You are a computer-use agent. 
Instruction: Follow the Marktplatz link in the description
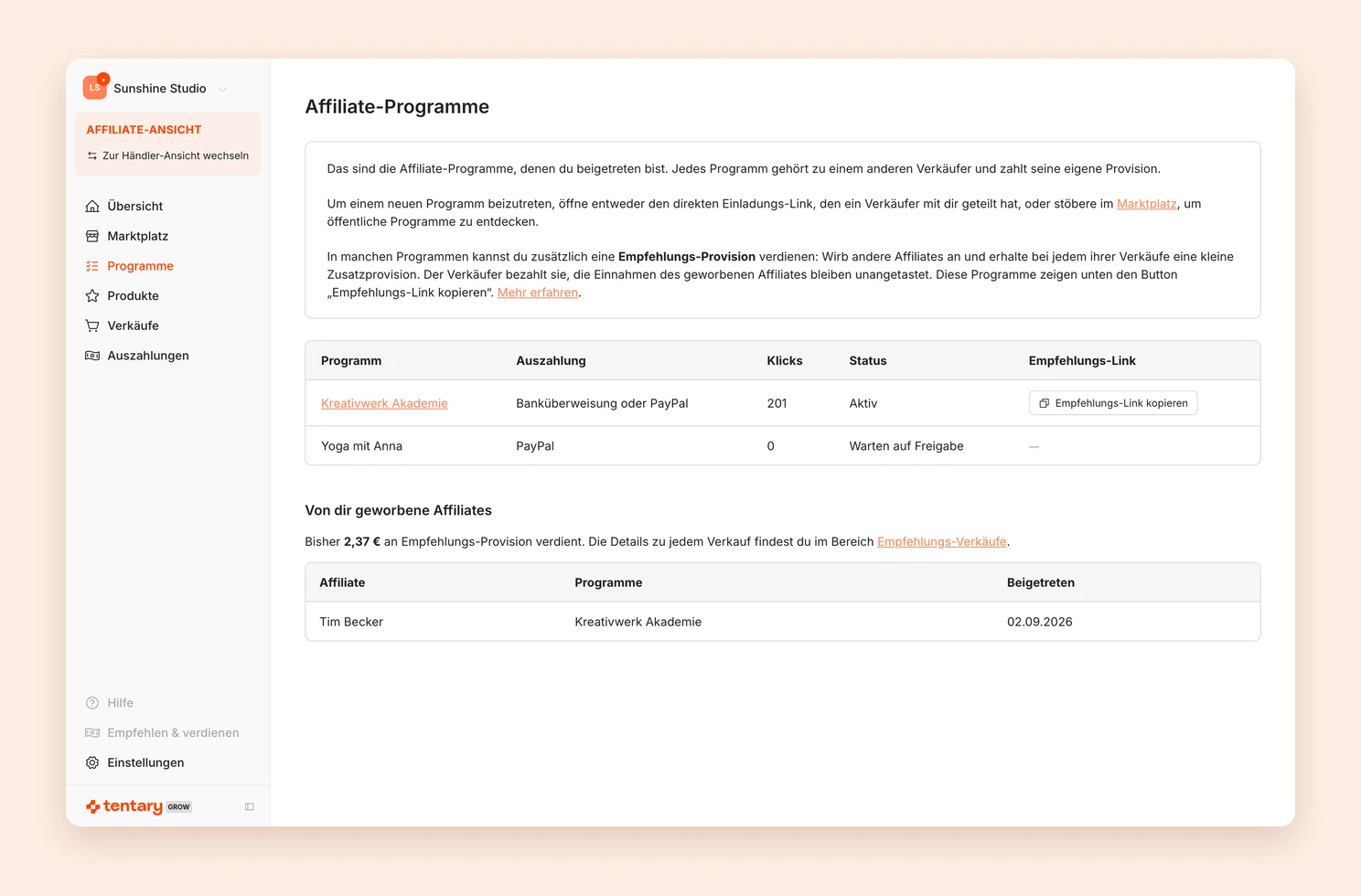coord(1147,204)
